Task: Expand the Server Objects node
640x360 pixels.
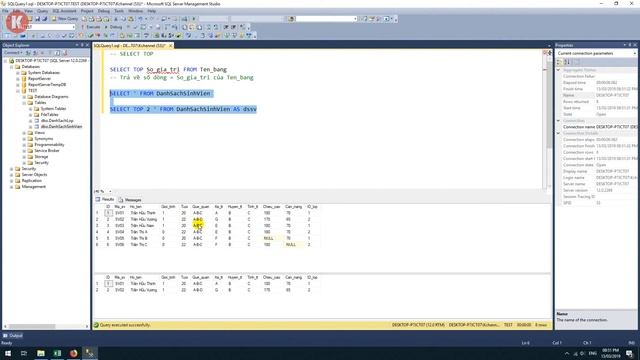Action: 12,175
